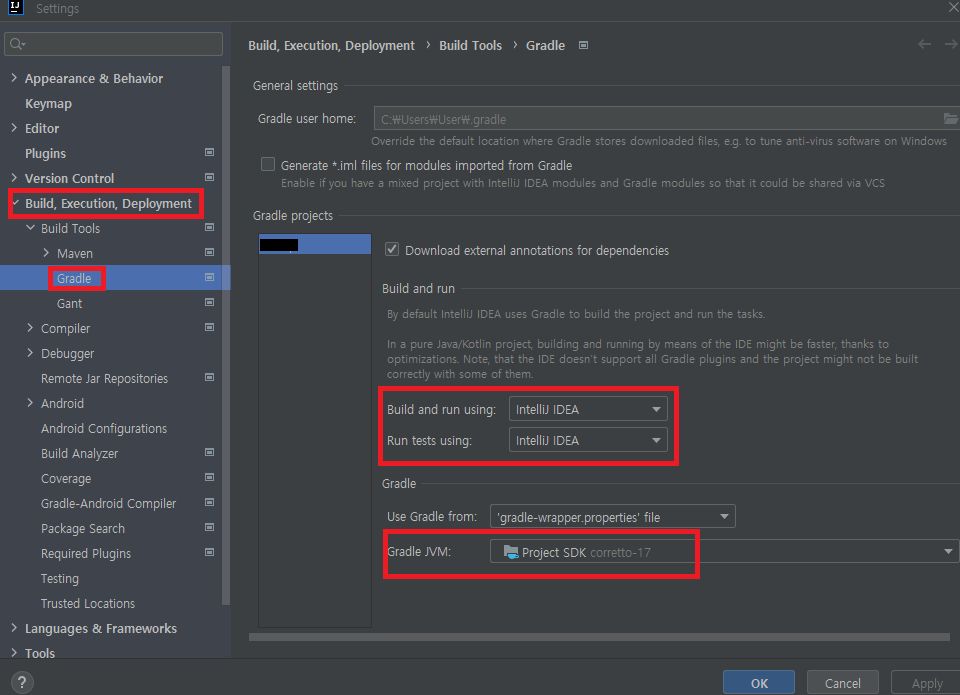Viewport: 960px width, 695px height.
Task: Click the project-level icon in the Gradle row
Action: pos(209,277)
